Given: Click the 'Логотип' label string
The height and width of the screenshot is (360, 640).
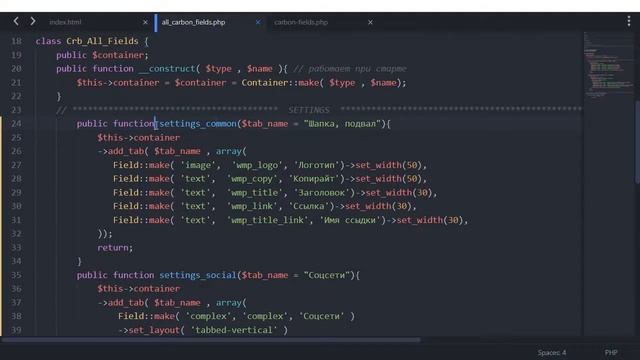Looking at the screenshot, I should pyautogui.click(x=317, y=165).
